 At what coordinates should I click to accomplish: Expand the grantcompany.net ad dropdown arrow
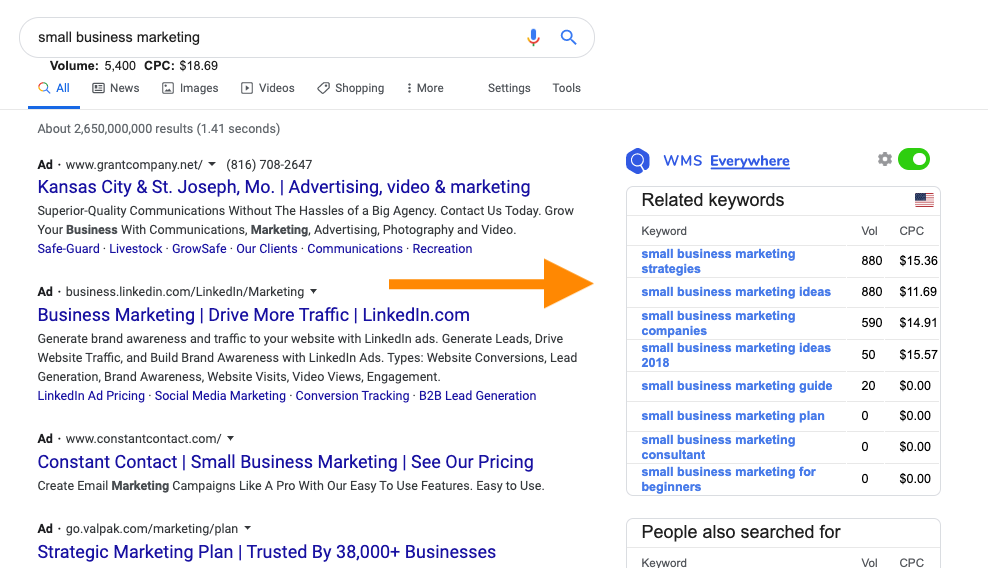212,165
